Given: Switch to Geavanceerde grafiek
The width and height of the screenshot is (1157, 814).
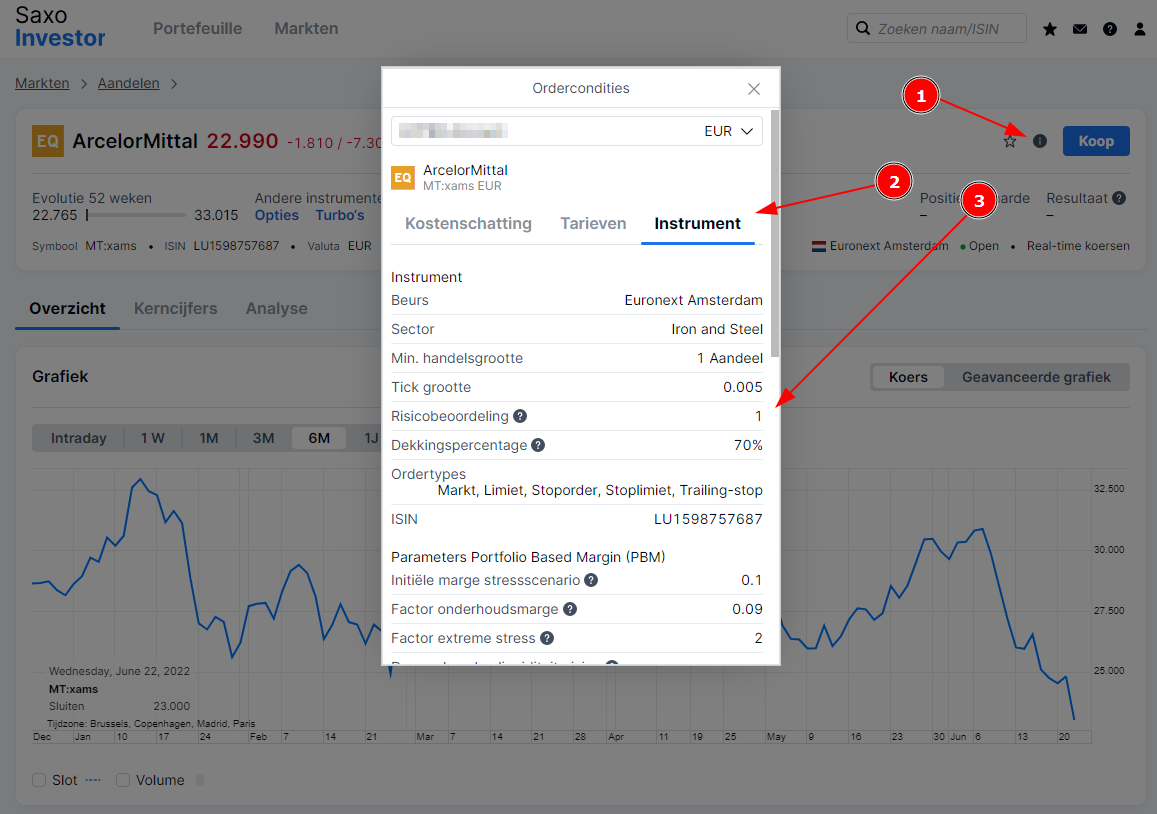Looking at the screenshot, I should [x=1036, y=377].
